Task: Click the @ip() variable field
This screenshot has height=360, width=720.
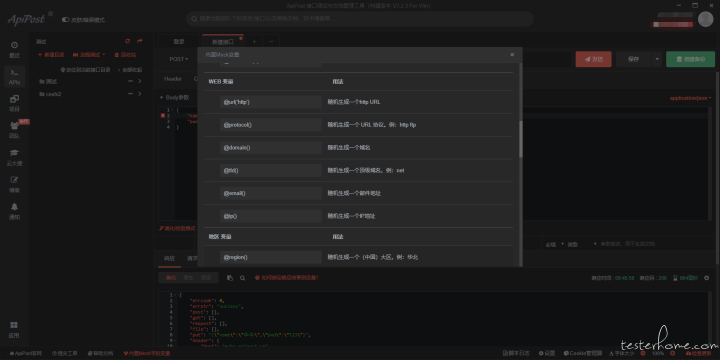Action: pyautogui.click(x=271, y=216)
